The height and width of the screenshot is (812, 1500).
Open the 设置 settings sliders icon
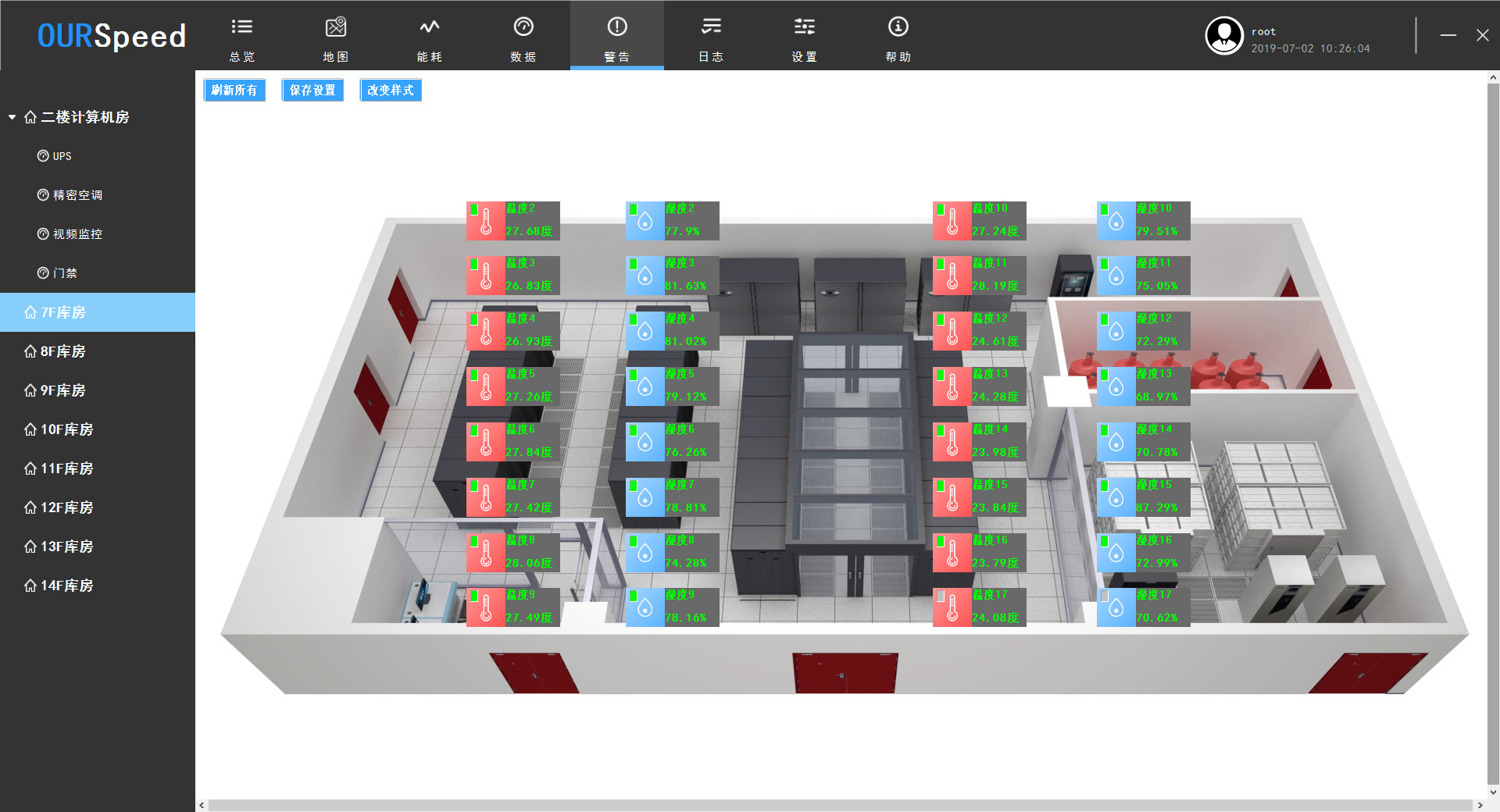pyautogui.click(x=805, y=27)
